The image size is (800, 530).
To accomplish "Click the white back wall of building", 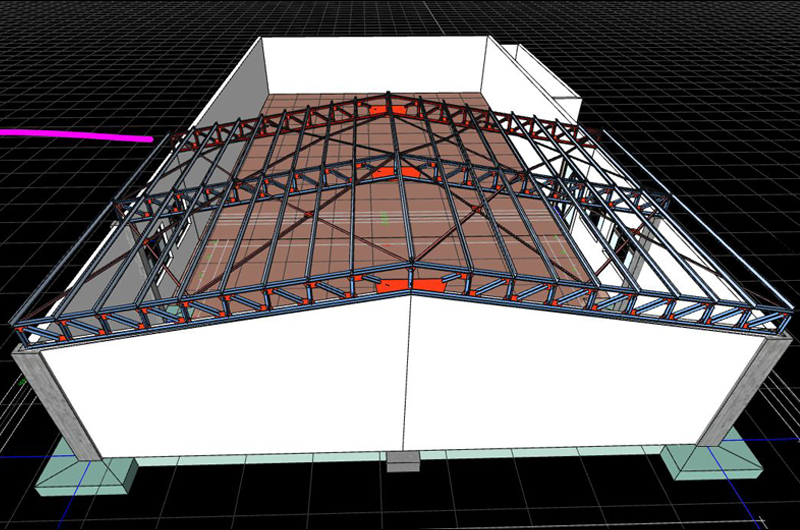I will tap(375, 64).
